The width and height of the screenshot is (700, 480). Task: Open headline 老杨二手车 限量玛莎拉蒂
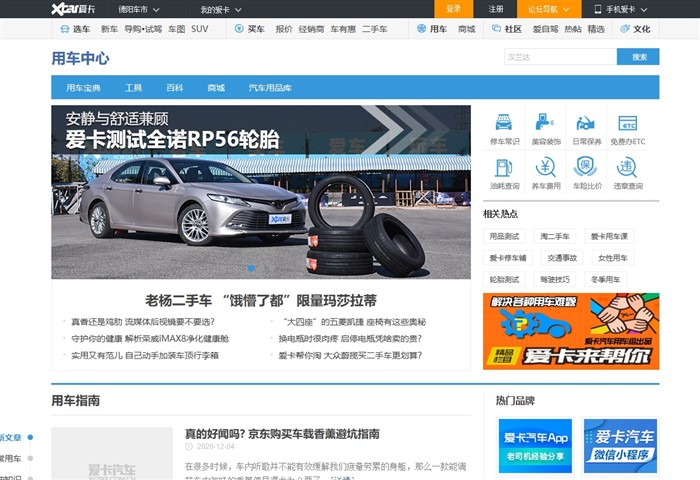pyautogui.click(x=261, y=301)
